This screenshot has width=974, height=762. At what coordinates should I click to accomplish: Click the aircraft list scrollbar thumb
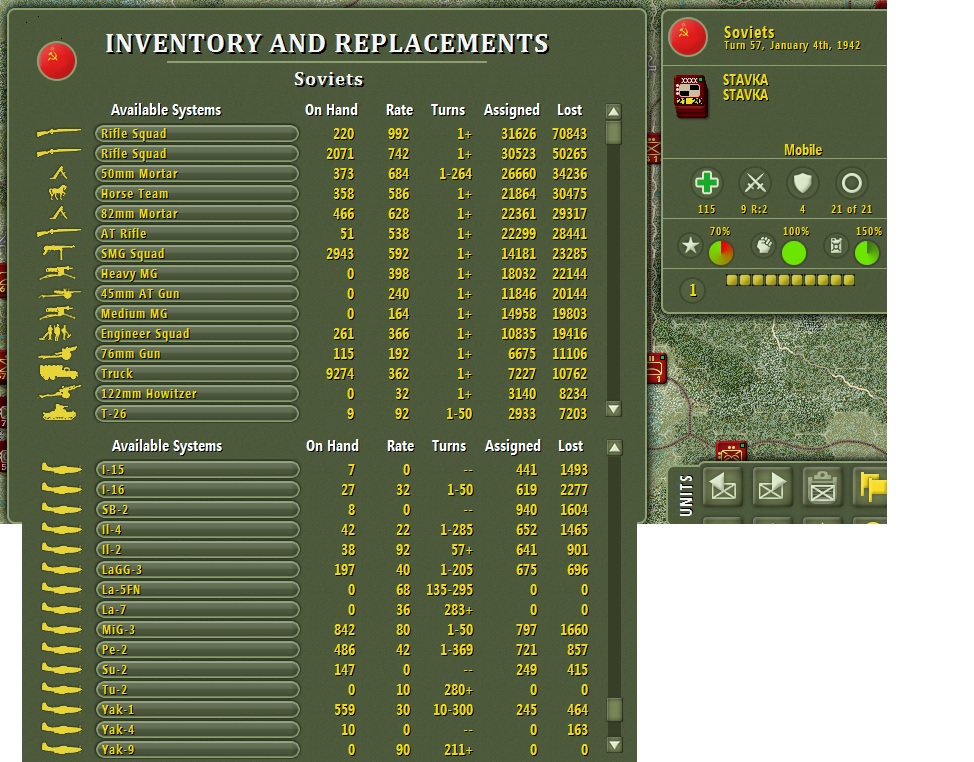(614, 709)
